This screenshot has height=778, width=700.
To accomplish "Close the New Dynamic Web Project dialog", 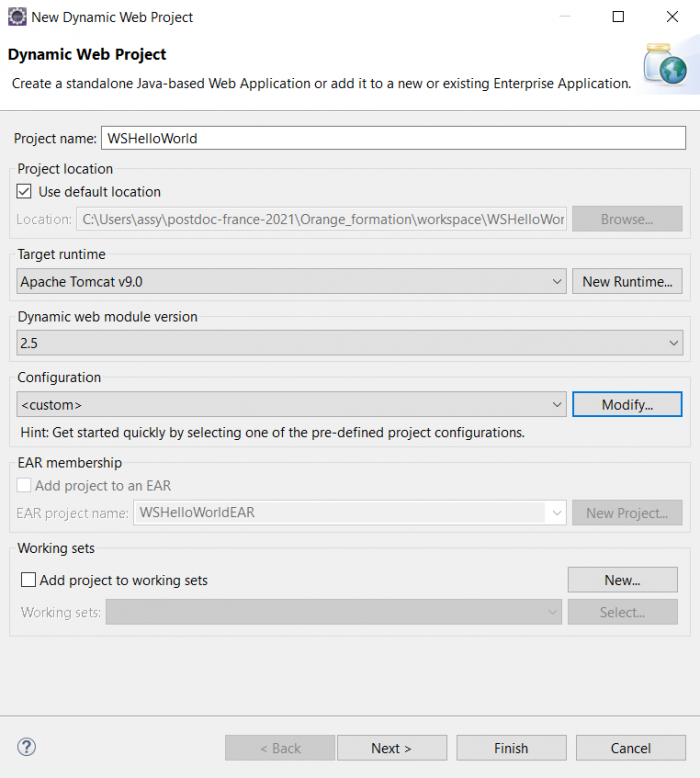I will [x=672, y=17].
